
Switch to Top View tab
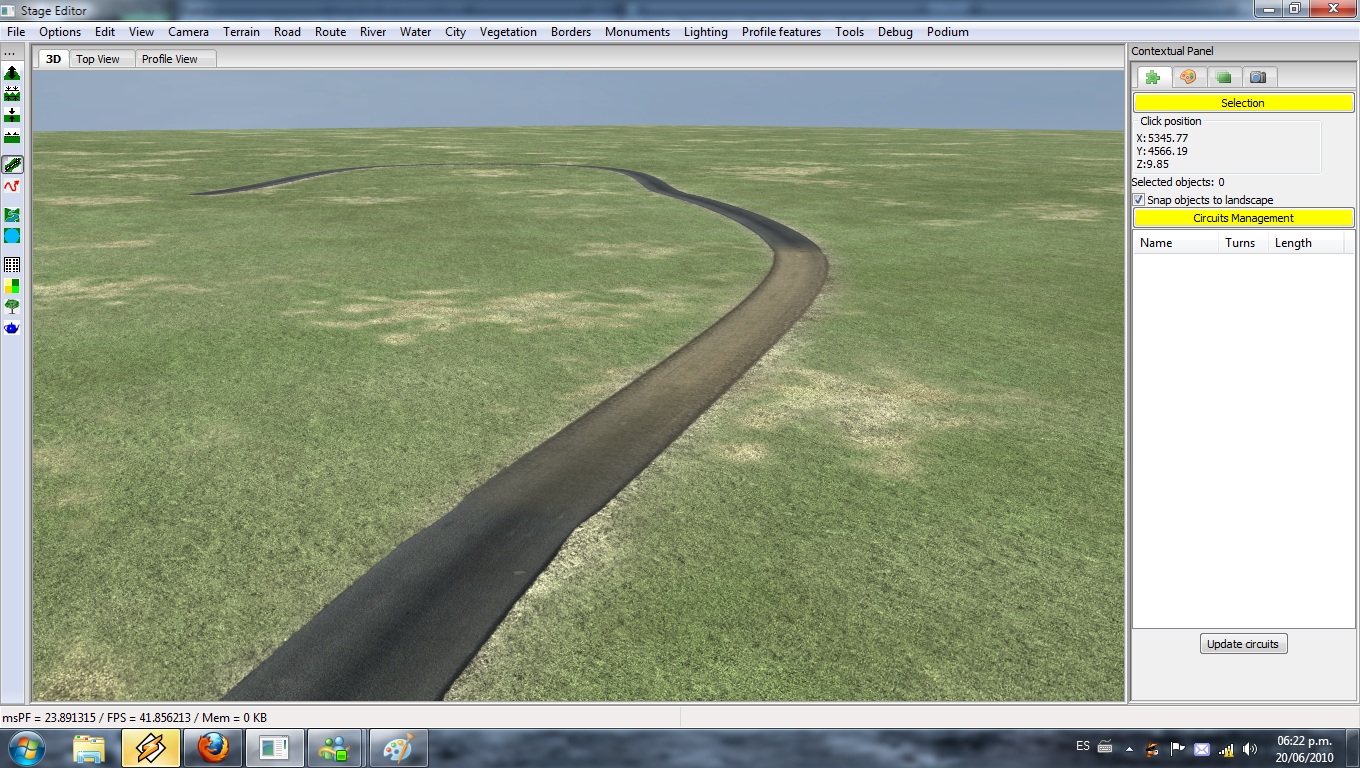click(98, 59)
